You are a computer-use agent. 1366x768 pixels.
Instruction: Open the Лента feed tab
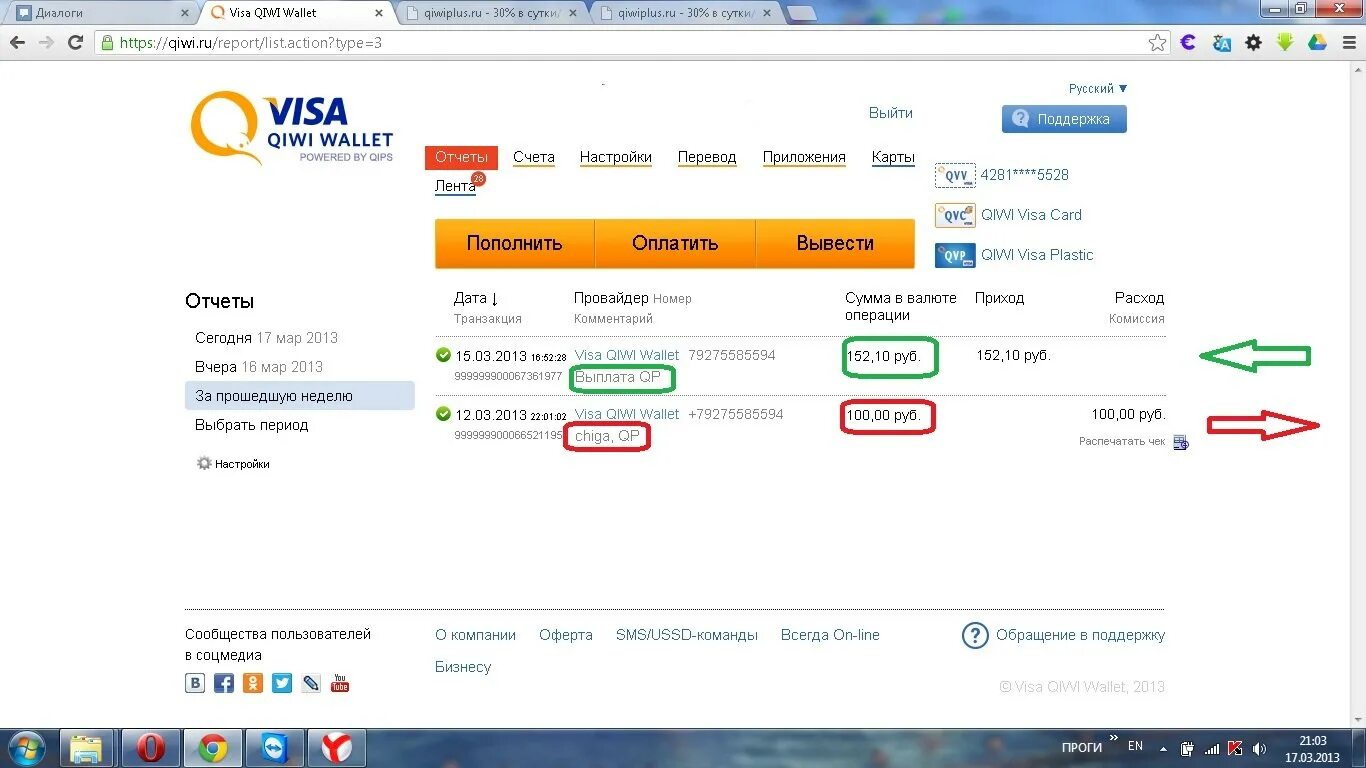tap(455, 186)
